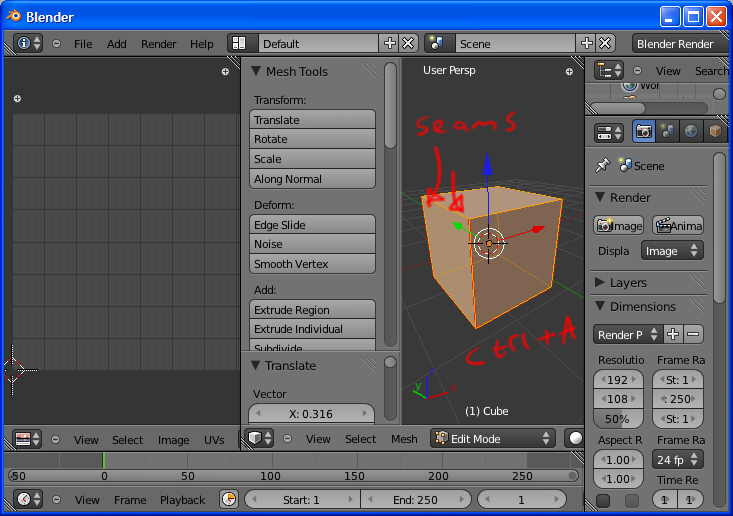Screen dimensions: 733x516
Task: Open the File menu
Action: [x=83, y=44]
